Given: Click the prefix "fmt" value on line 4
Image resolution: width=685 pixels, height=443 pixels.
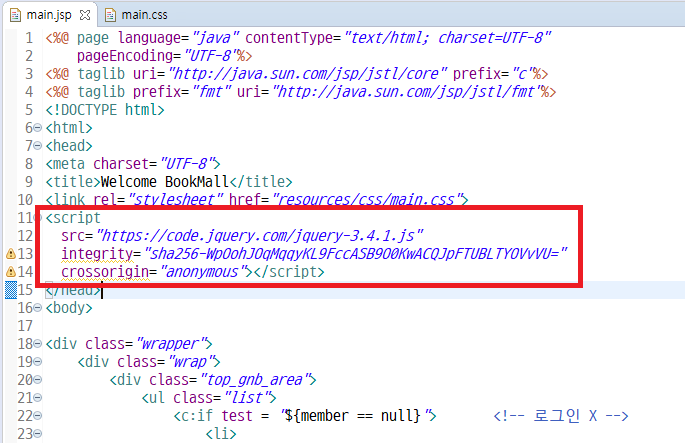Looking at the screenshot, I should 212,92.
